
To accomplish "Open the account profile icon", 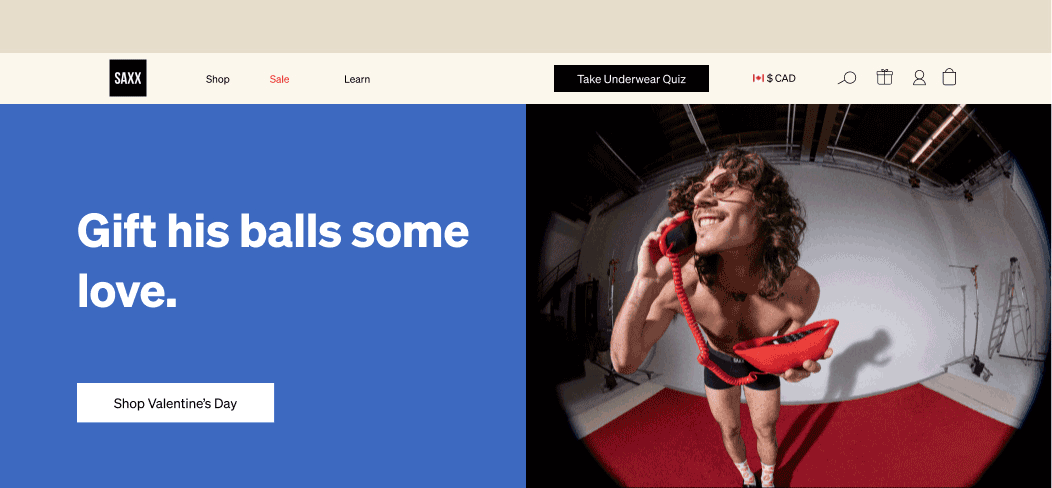I will (x=919, y=78).
